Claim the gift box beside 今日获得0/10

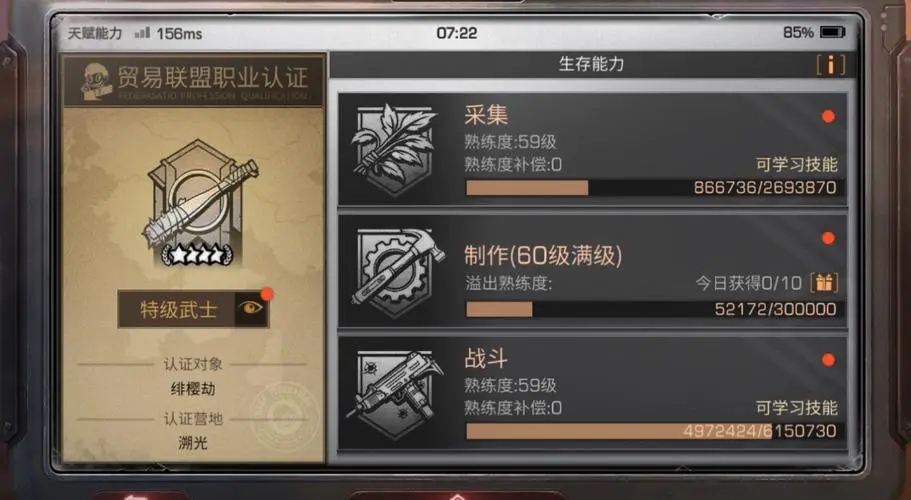[x=824, y=282]
